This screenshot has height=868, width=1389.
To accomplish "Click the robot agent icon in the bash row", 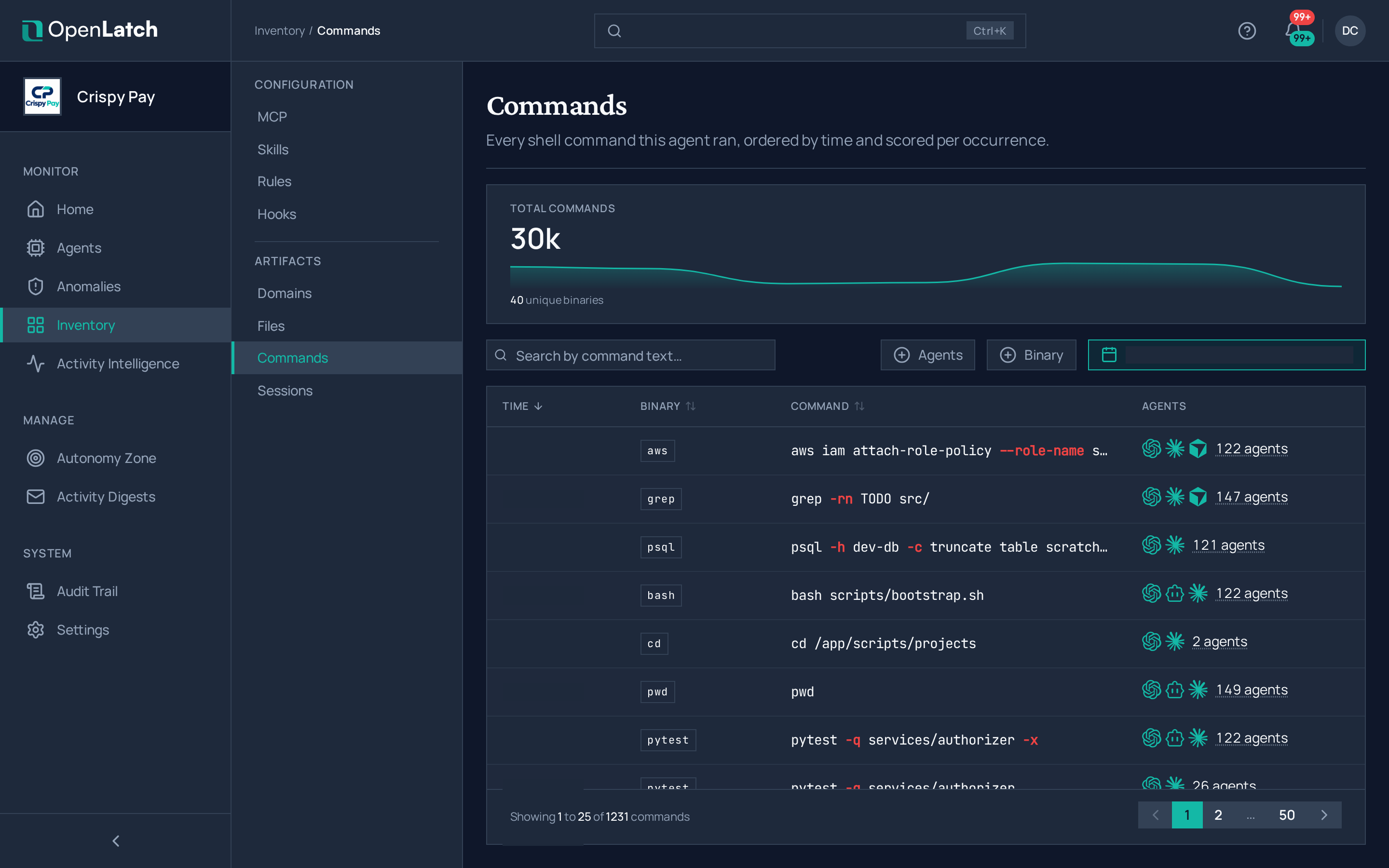I will pyautogui.click(x=1174, y=593).
